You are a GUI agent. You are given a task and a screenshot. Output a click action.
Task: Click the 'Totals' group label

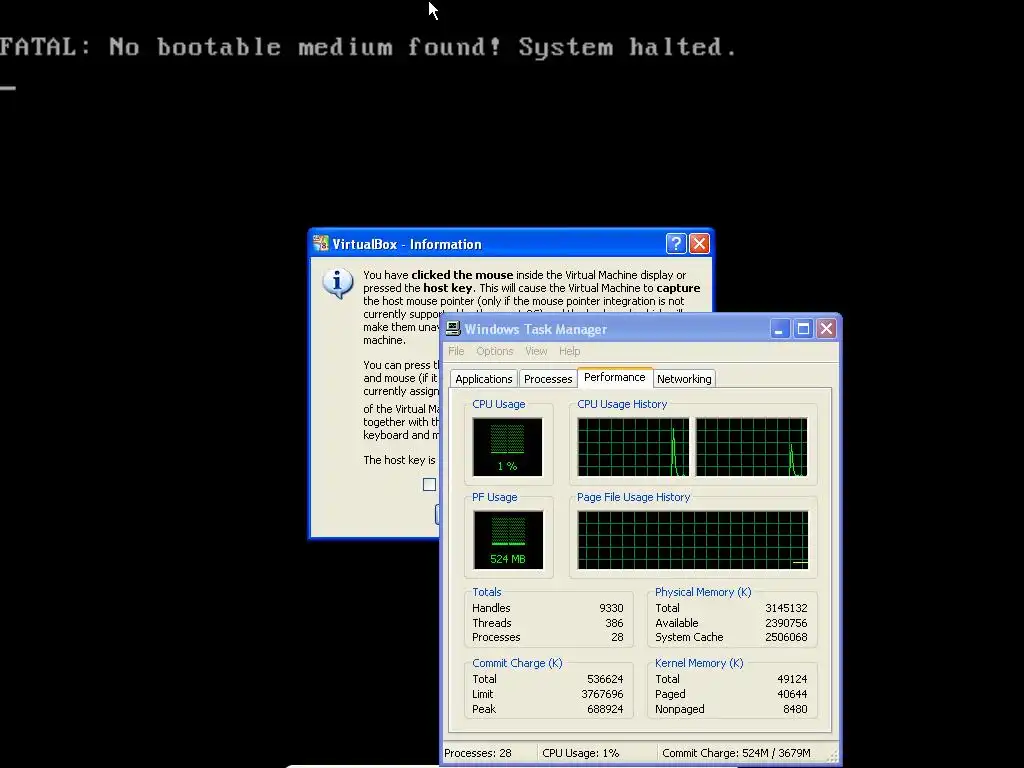point(487,592)
